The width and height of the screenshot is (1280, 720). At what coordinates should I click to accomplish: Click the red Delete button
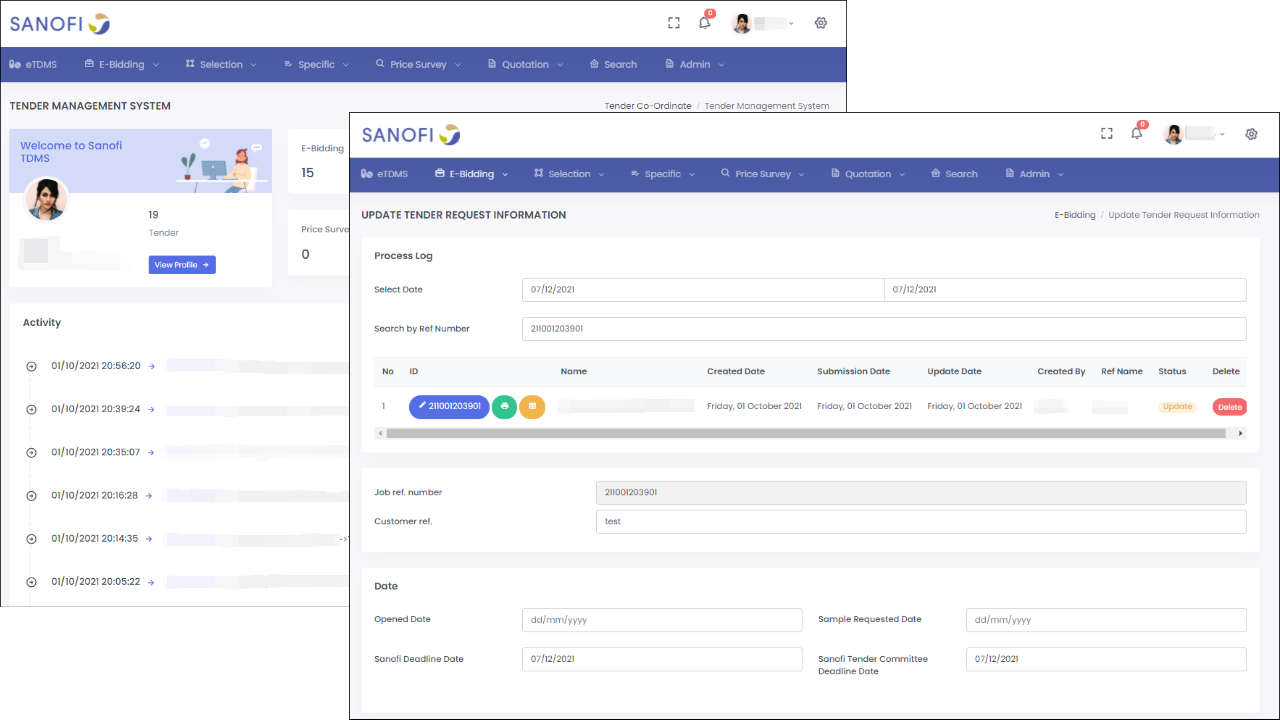[1229, 407]
